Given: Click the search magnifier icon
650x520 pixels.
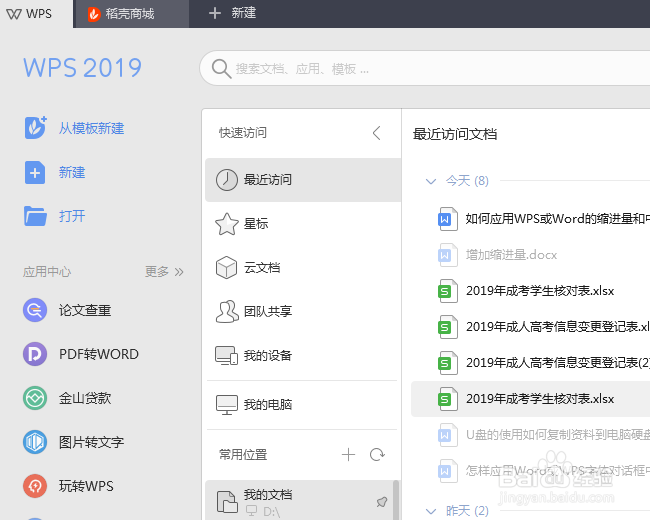Looking at the screenshot, I should pos(221,68).
